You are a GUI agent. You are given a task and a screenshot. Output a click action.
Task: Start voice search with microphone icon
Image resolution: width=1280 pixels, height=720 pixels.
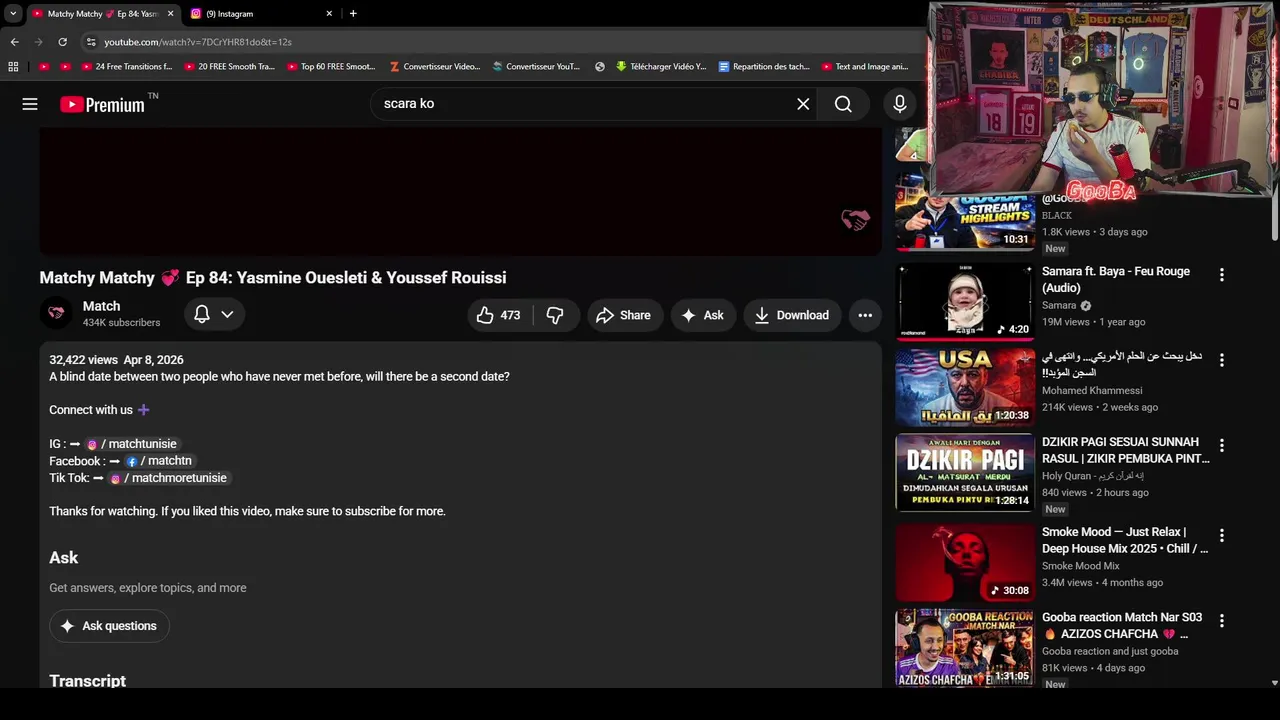click(899, 104)
